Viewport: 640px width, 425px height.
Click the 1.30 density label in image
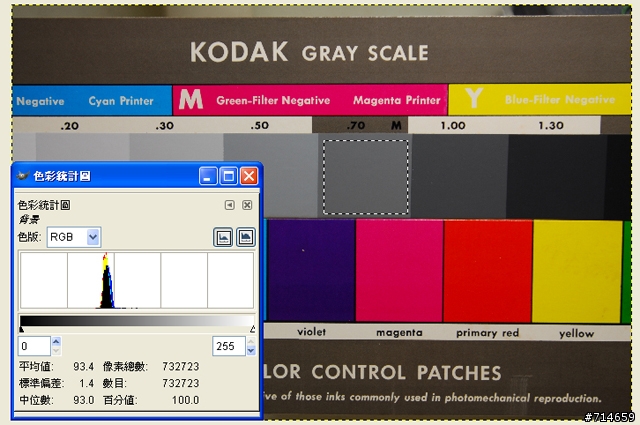pos(551,125)
